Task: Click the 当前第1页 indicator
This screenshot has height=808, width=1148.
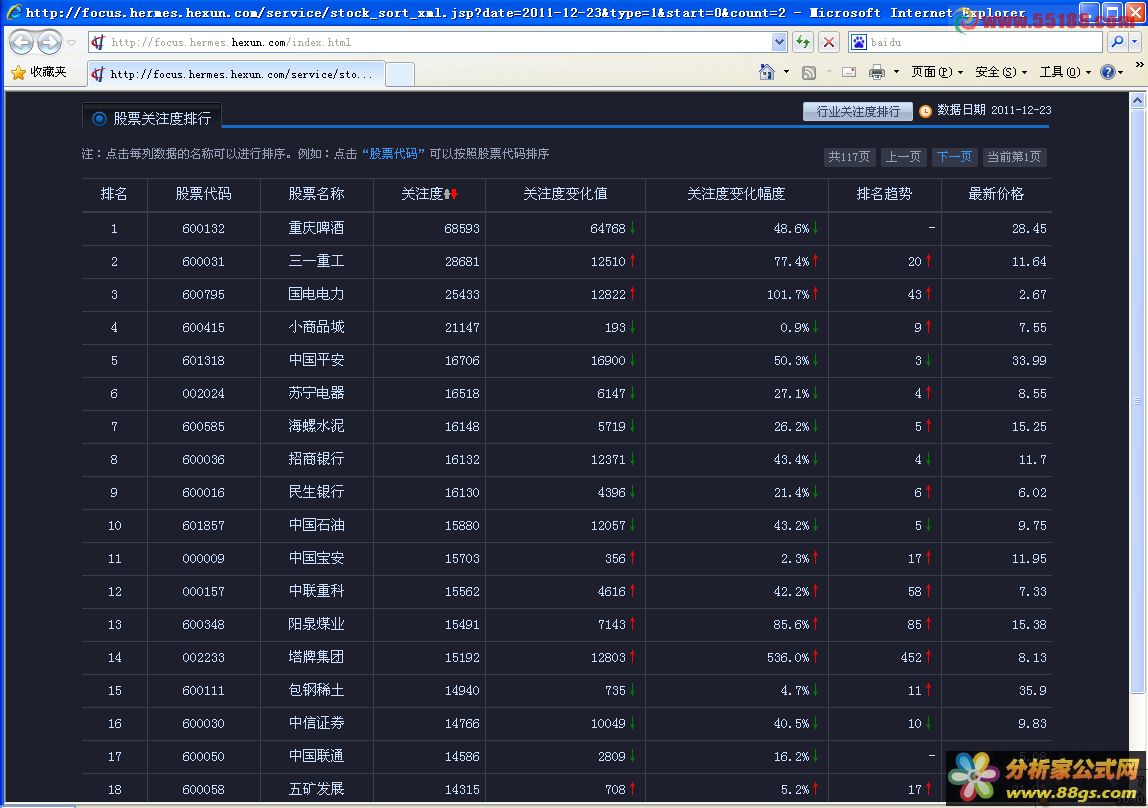Action: click(x=1014, y=157)
